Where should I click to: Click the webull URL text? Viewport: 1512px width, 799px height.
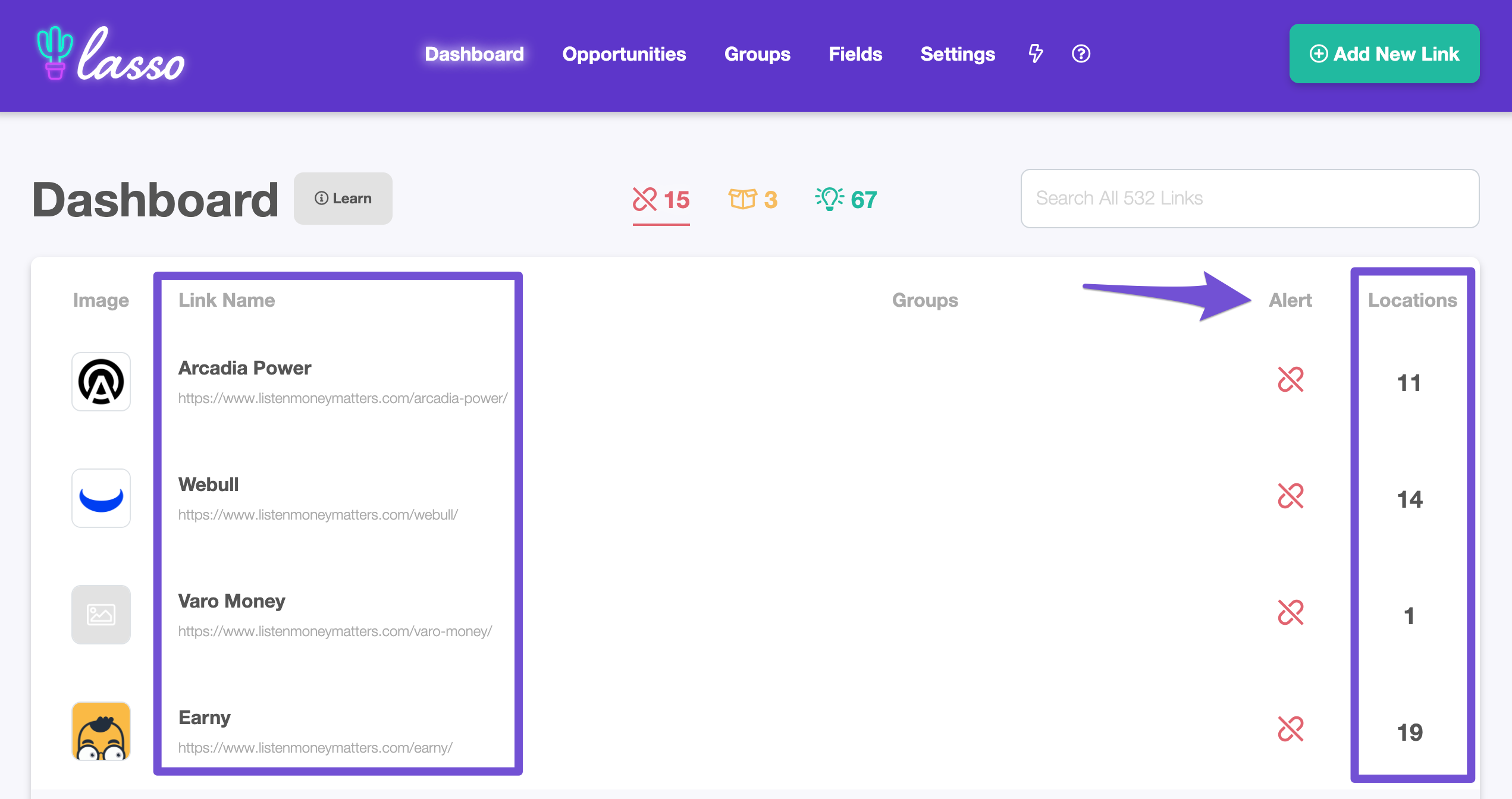click(318, 515)
